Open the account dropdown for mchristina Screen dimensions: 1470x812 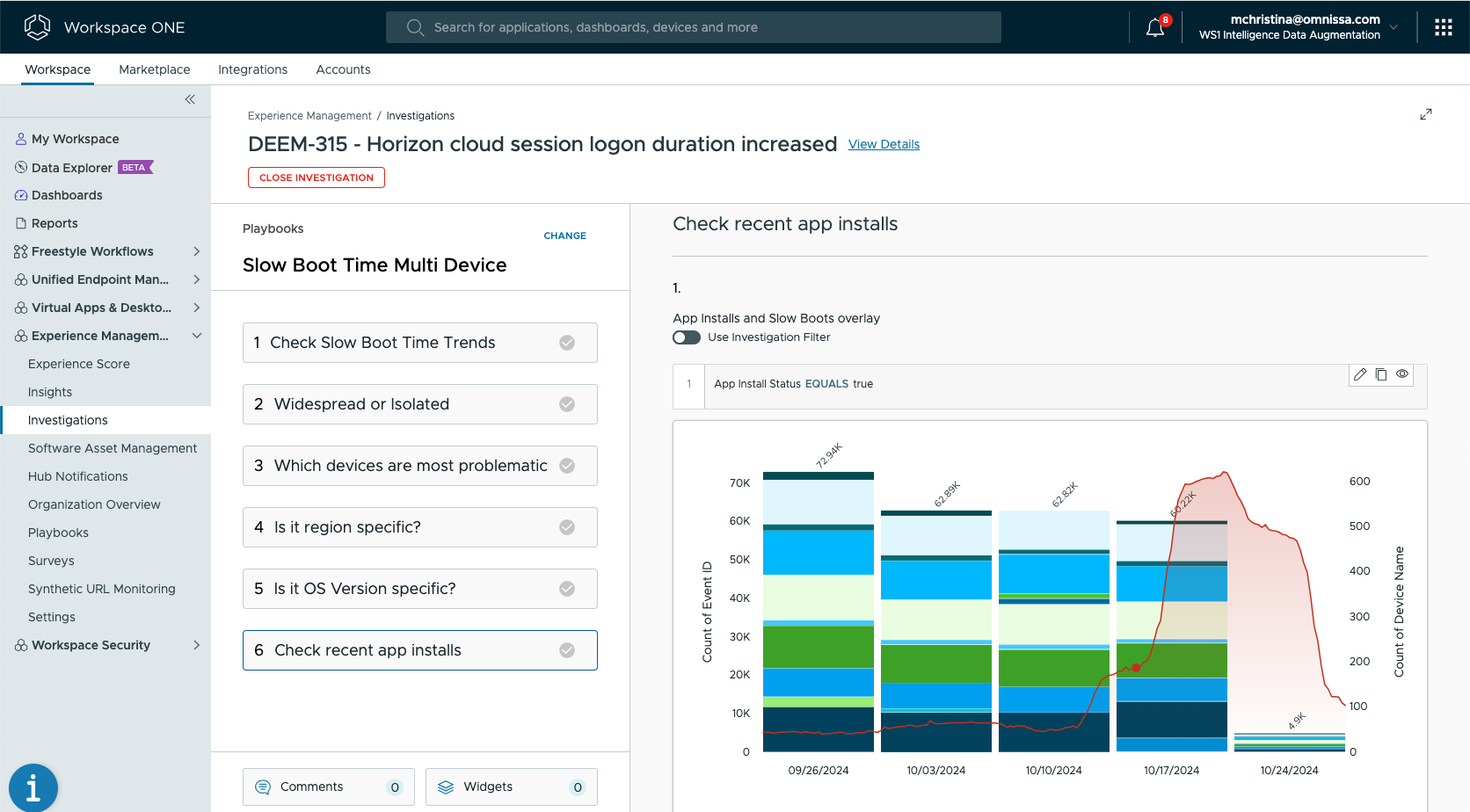click(1393, 27)
